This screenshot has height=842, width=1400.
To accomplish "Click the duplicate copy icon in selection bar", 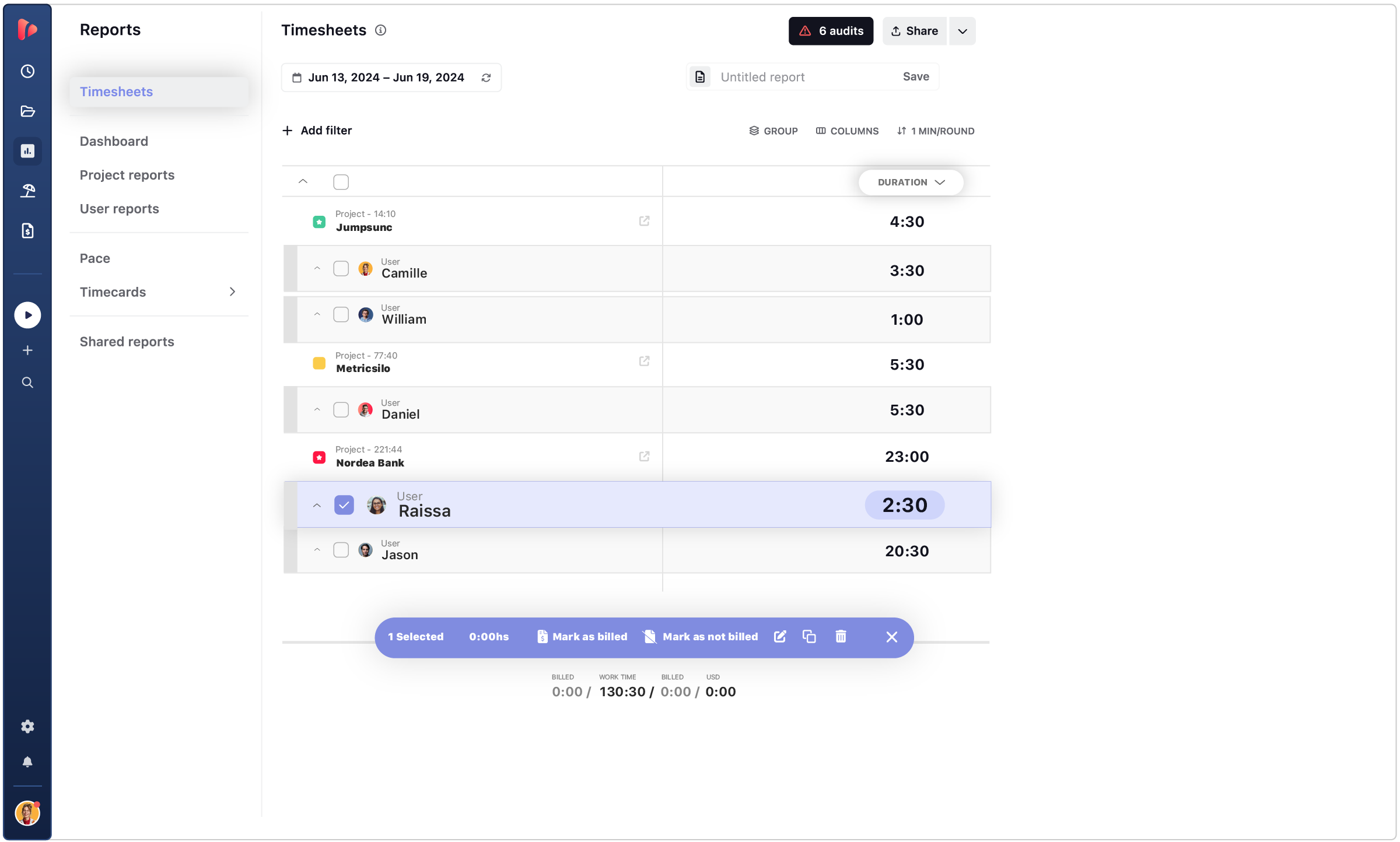I will (809, 637).
